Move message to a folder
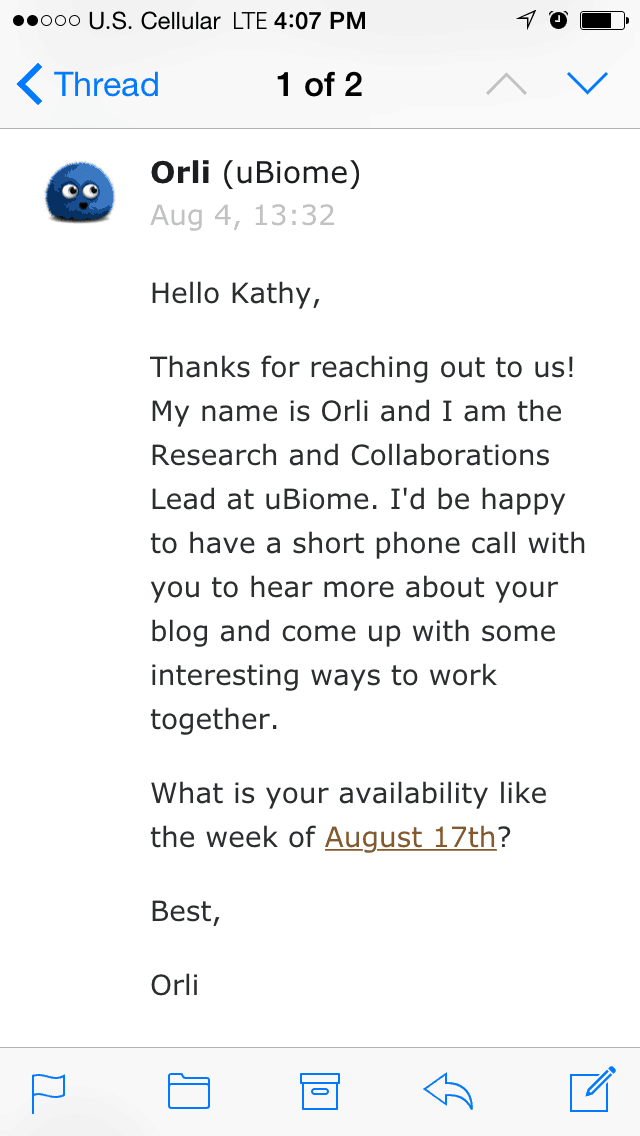This screenshot has height=1136, width=640. [x=188, y=1091]
